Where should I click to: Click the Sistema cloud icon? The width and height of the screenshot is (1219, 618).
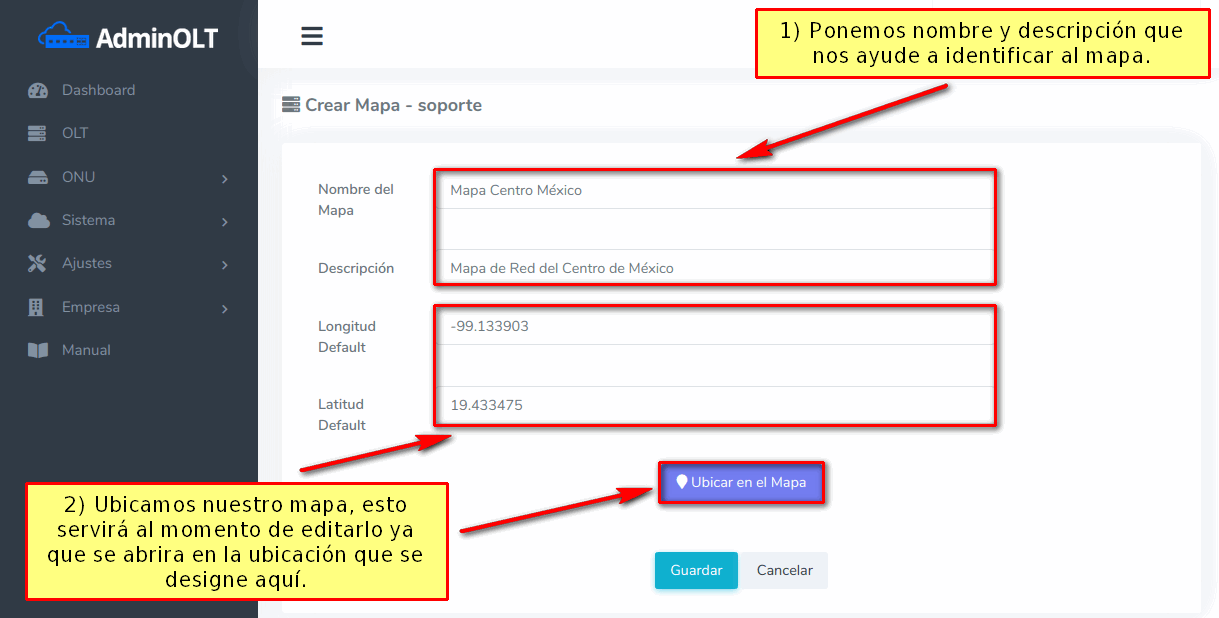(38, 220)
